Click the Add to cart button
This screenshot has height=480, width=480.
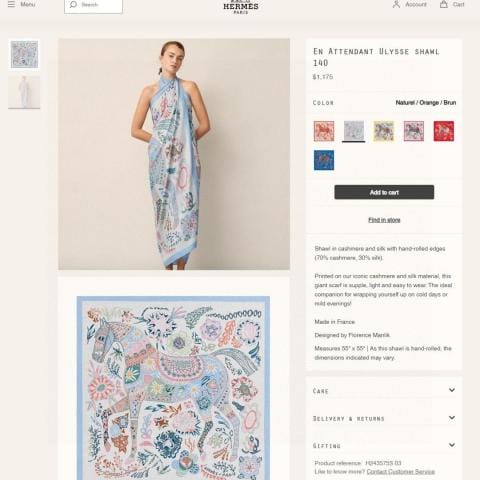click(384, 192)
